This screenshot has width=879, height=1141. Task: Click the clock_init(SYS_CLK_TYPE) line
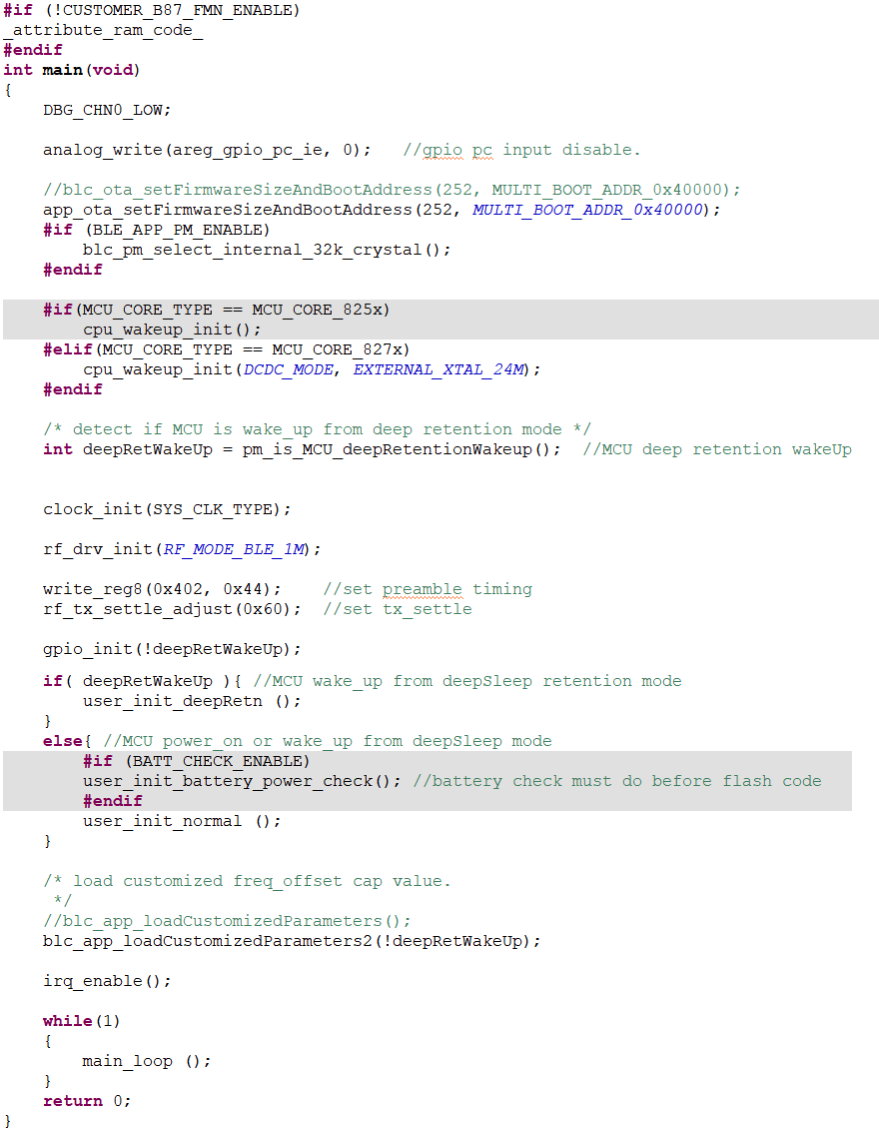pos(167,510)
